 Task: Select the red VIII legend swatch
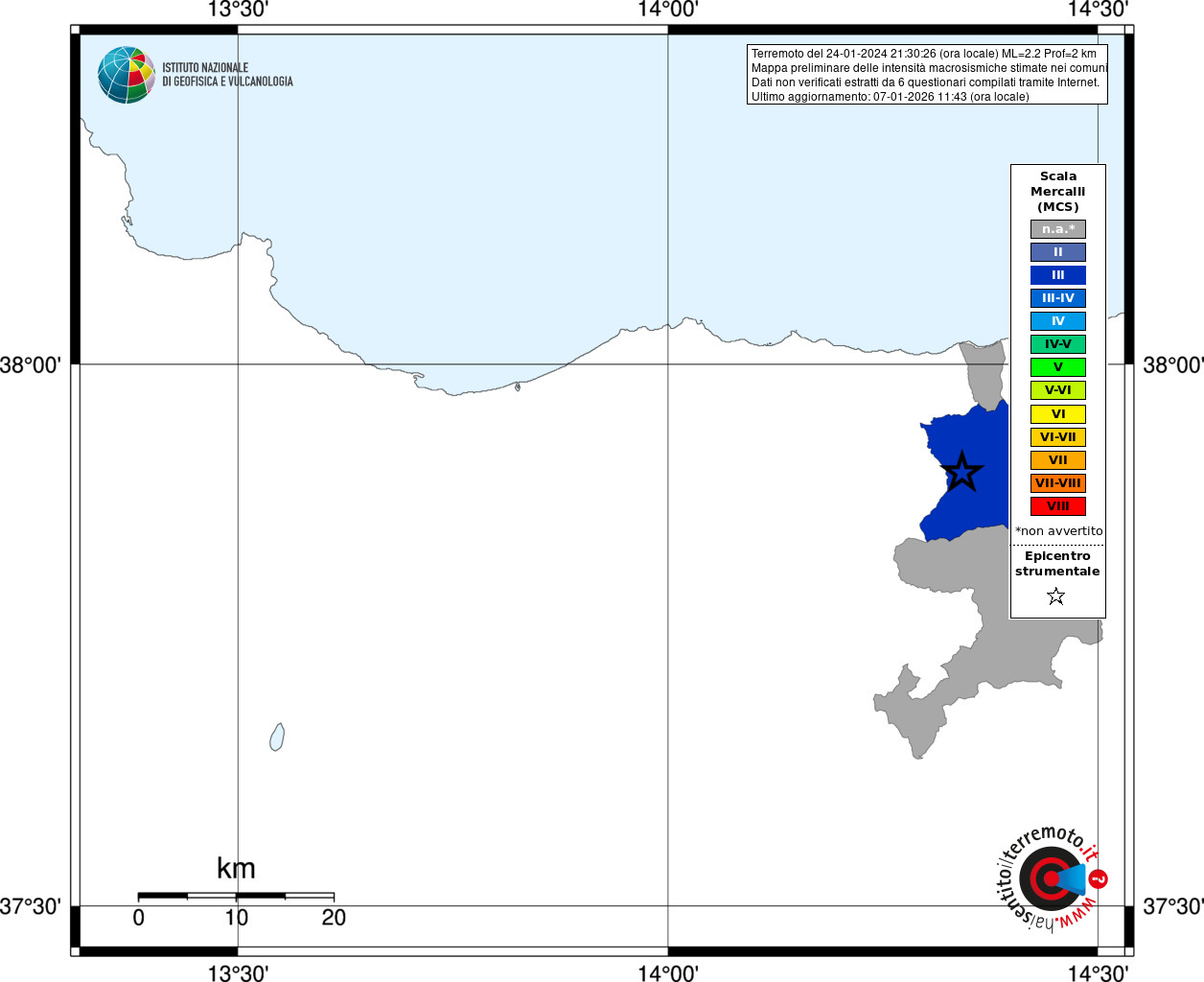pyautogui.click(x=1058, y=506)
